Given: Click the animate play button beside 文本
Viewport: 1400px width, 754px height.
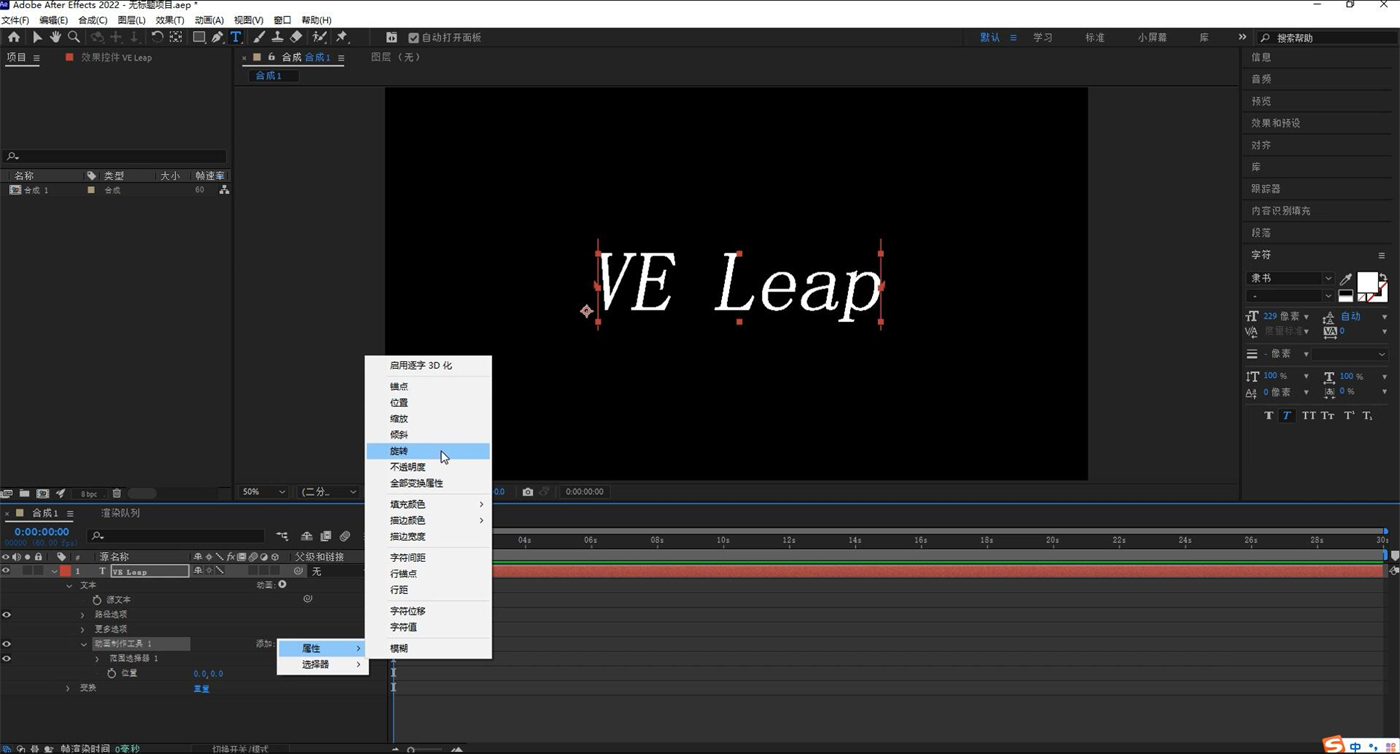Looking at the screenshot, I should [282, 584].
